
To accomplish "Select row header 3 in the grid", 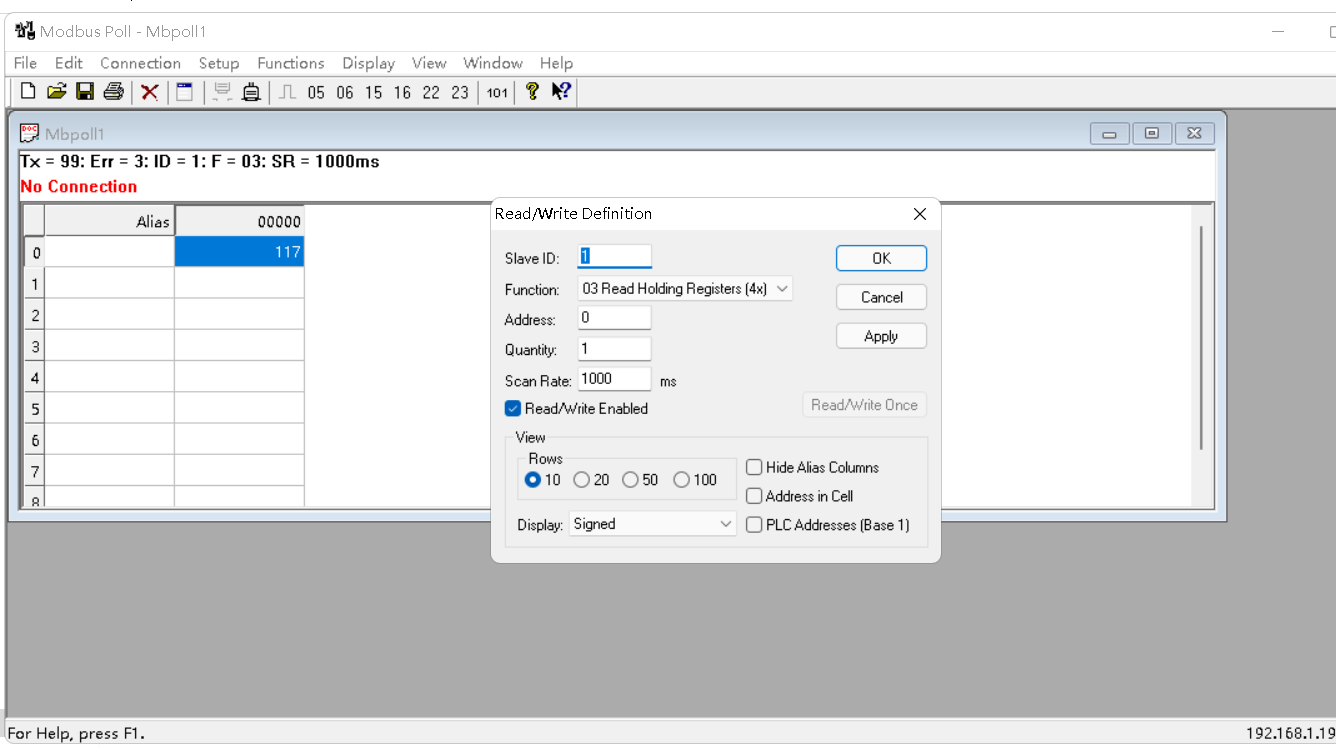I will (x=34, y=346).
